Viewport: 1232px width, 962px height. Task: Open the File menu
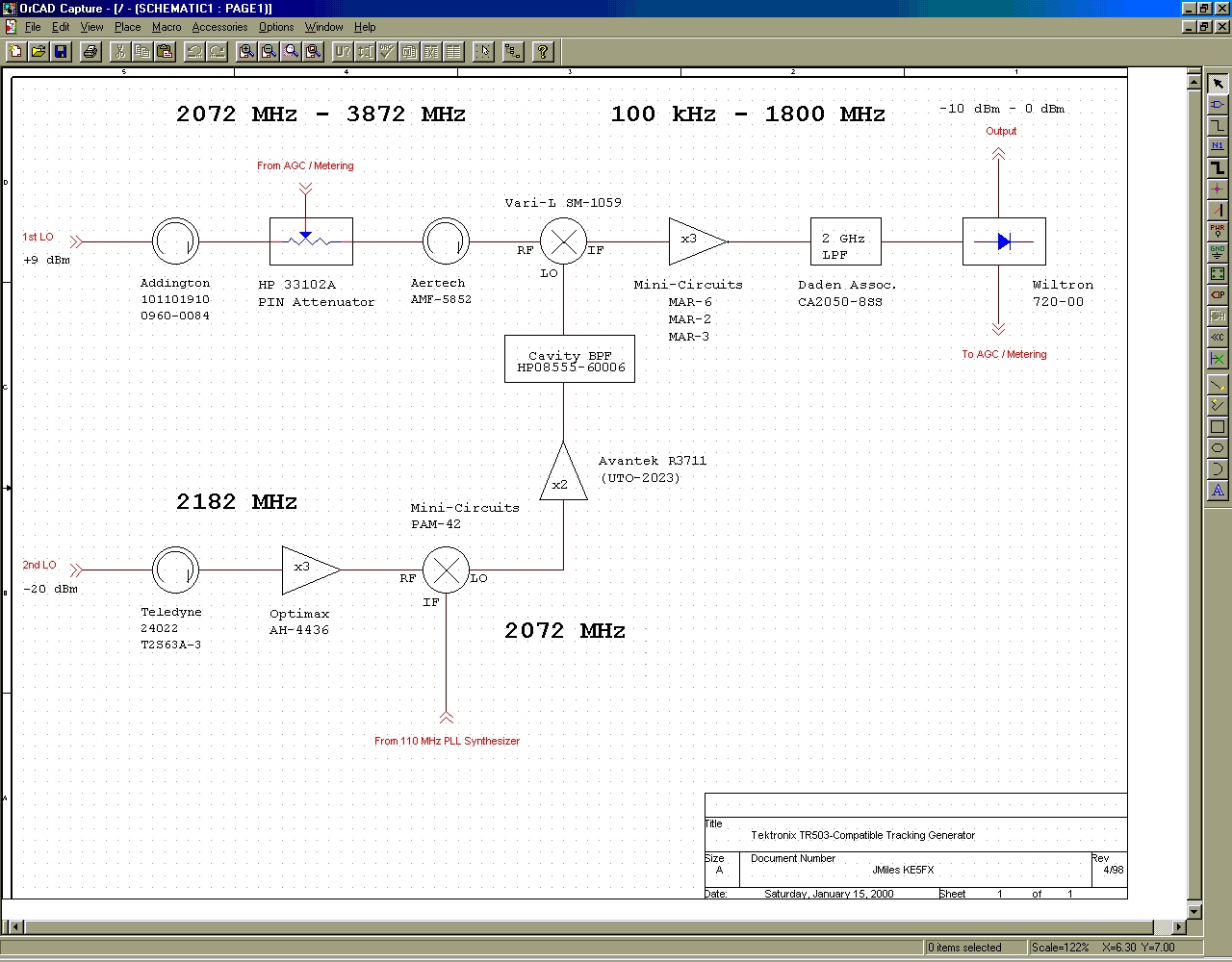pos(33,27)
